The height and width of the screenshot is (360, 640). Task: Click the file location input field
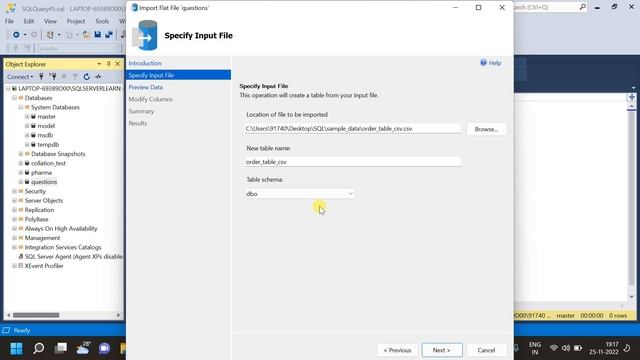pyautogui.click(x=353, y=129)
